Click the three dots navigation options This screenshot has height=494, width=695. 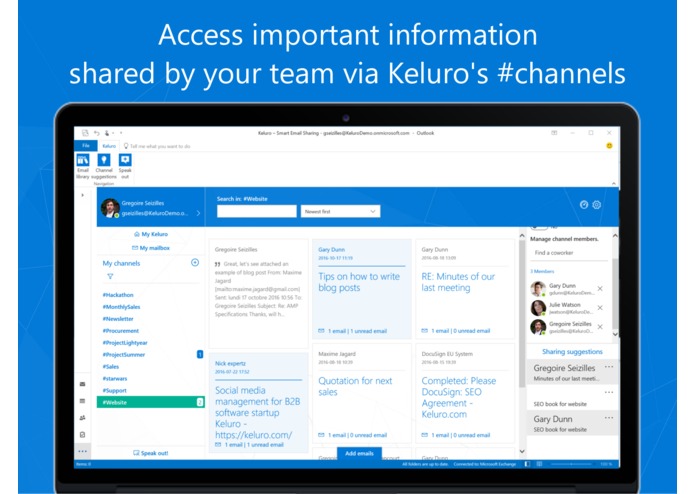pos(82,451)
